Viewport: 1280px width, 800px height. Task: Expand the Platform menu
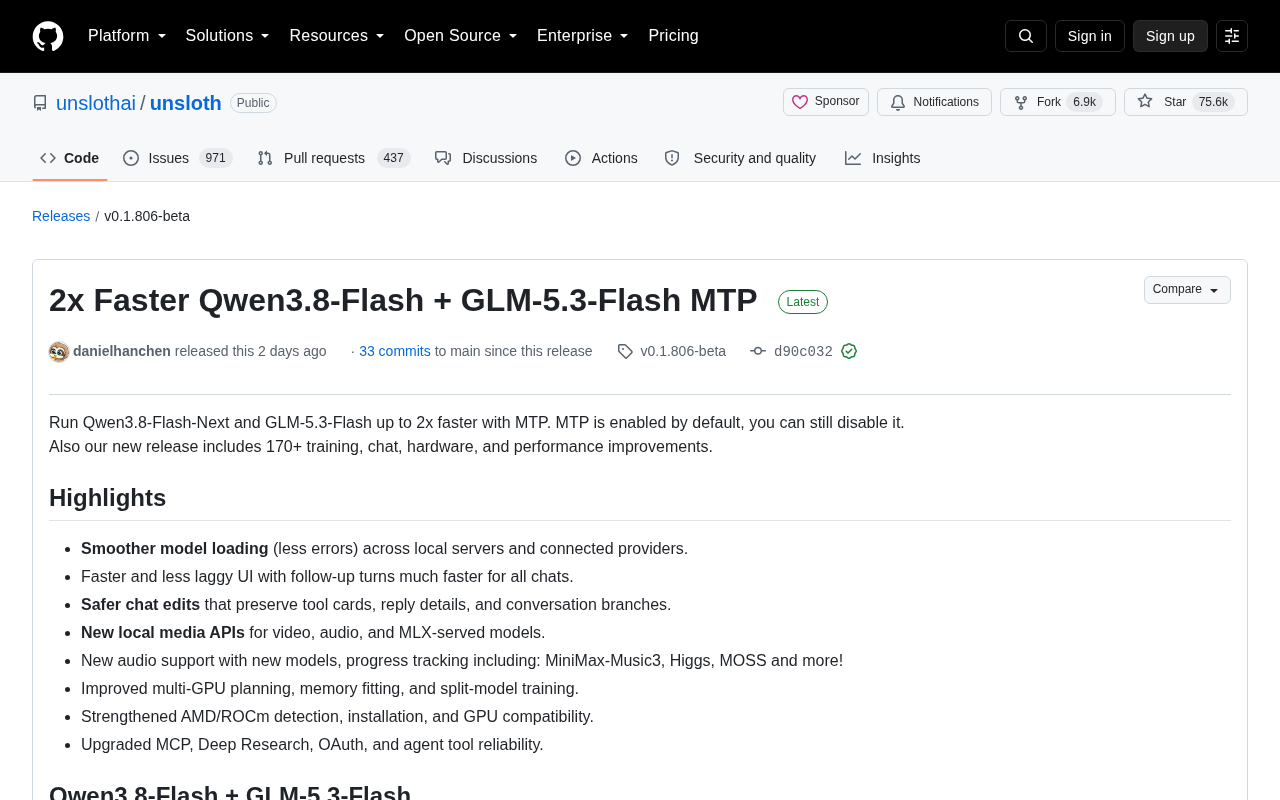[x=127, y=36]
